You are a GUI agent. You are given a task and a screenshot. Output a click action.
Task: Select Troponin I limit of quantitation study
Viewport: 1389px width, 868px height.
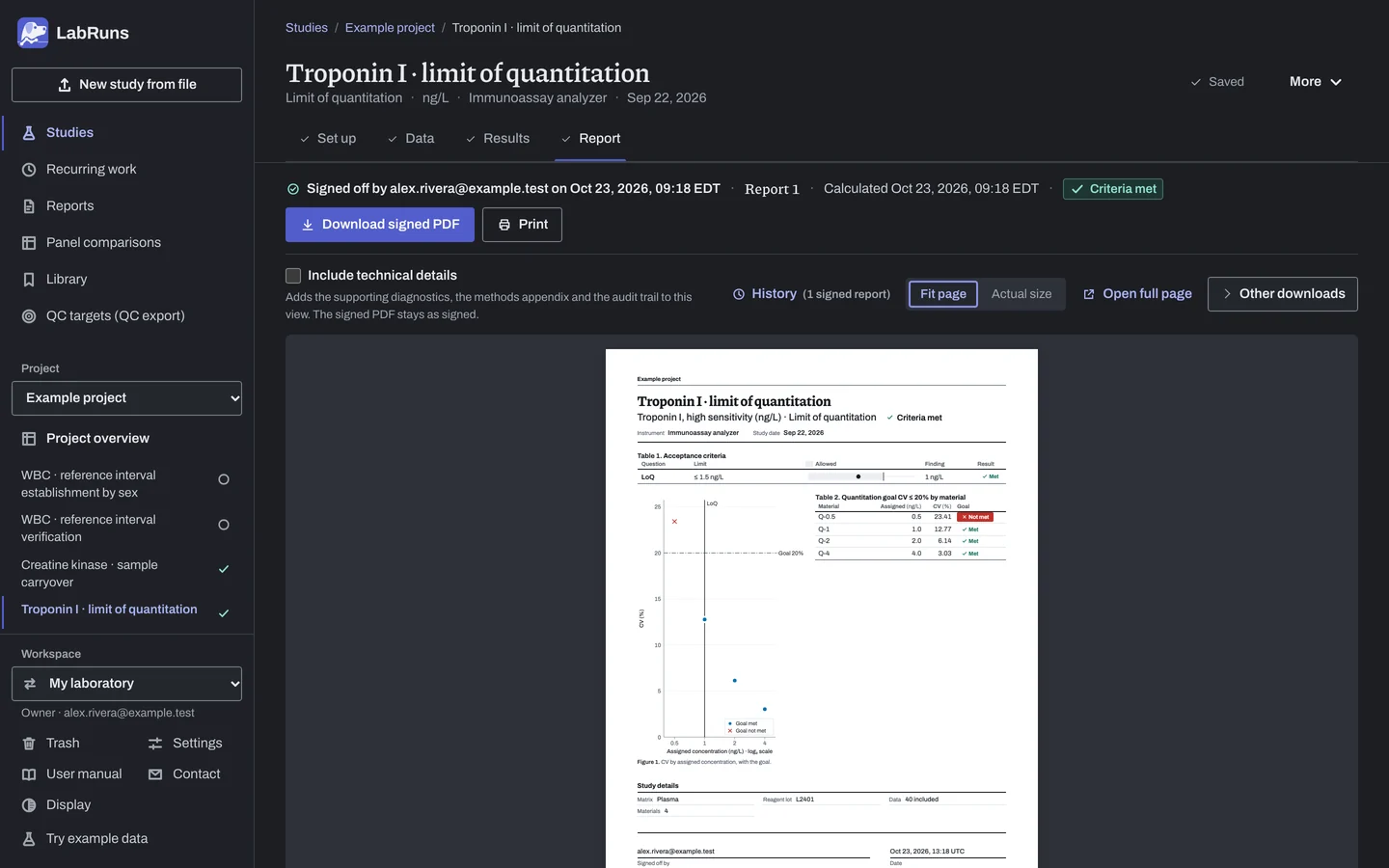126,610
